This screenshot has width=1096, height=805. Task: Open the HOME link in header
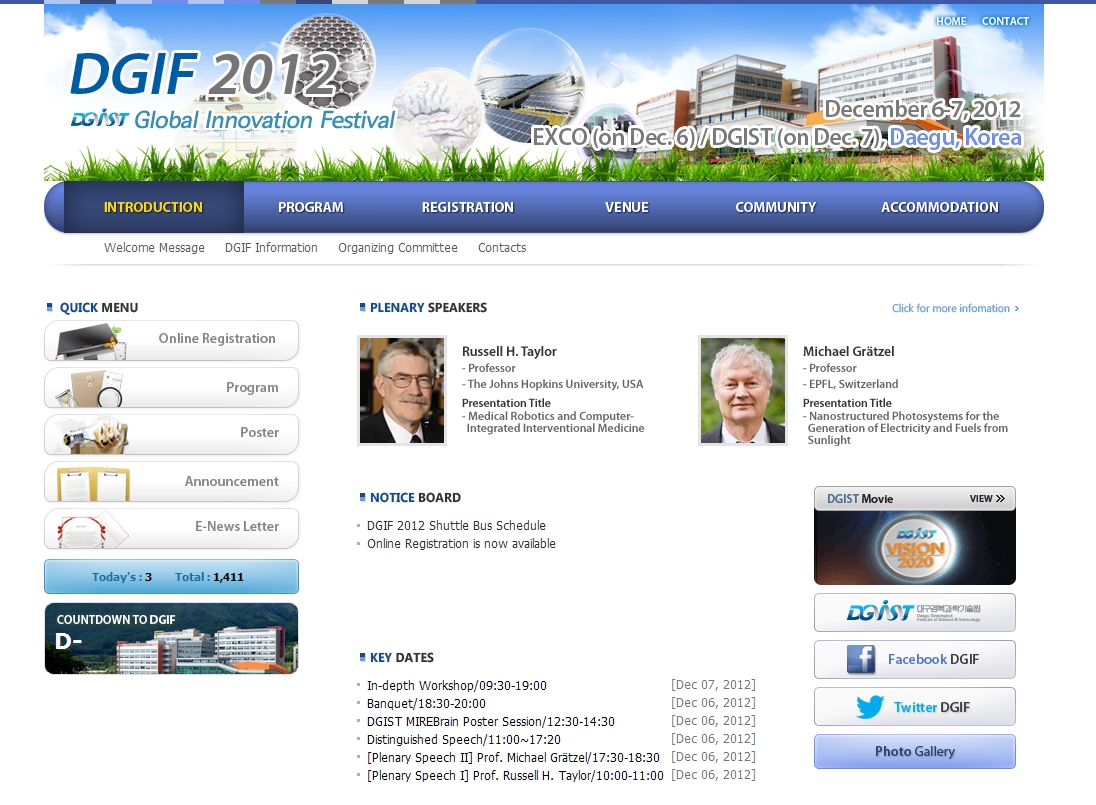click(951, 21)
